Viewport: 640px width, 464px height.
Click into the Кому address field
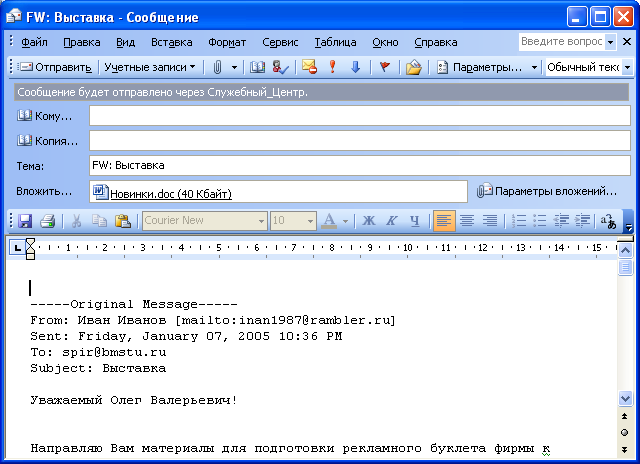(x=360, y=115)
